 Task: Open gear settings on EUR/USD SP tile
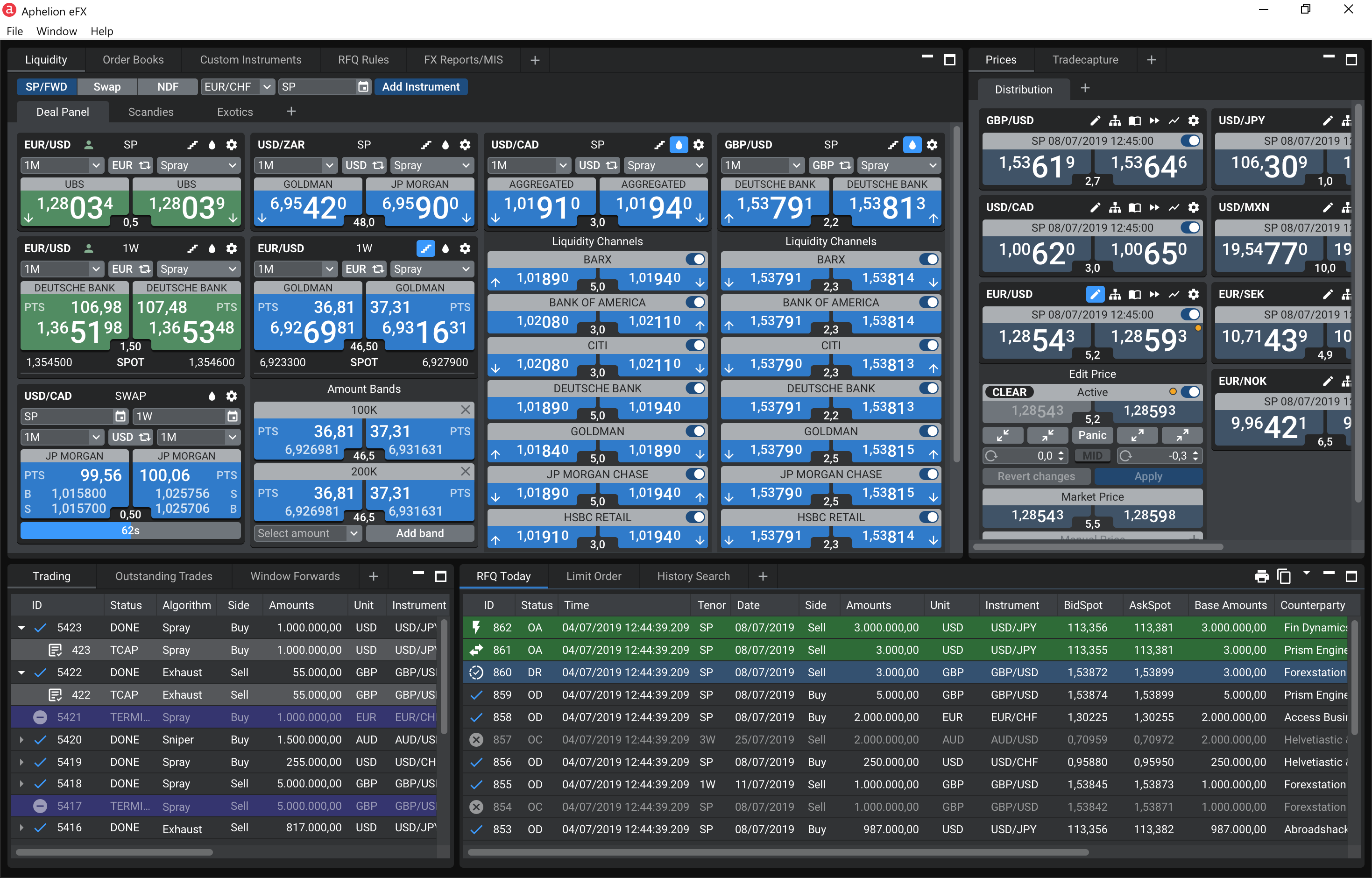pos(232,145)
